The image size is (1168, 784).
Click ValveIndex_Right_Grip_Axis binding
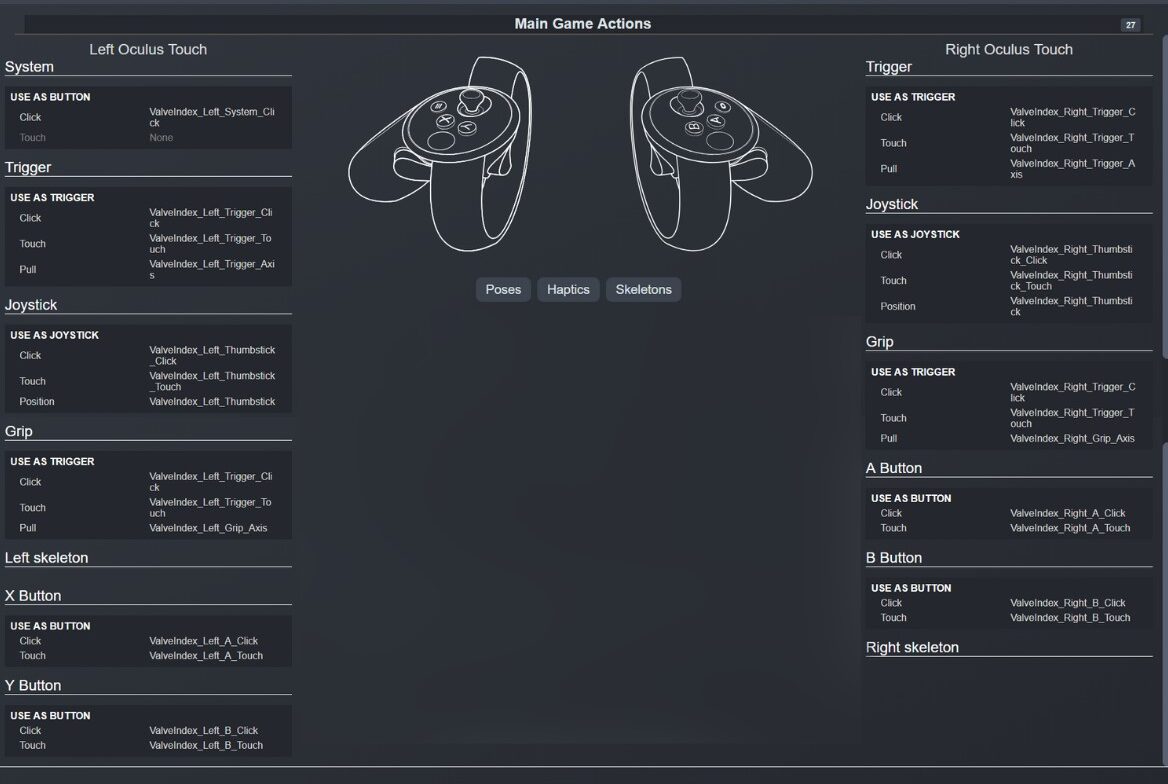coord(1072,438)
